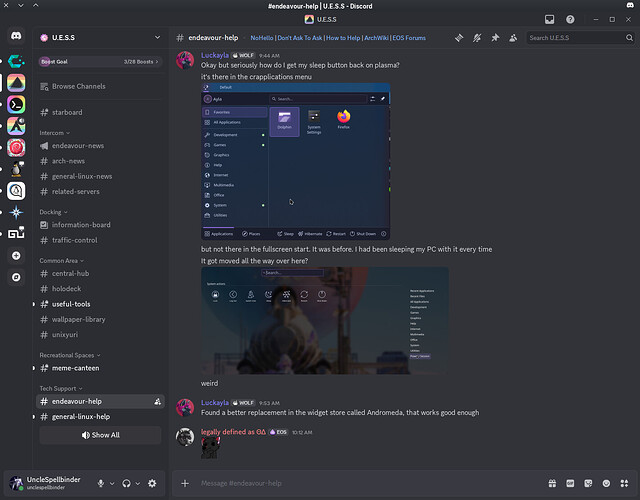Image resolution: width=640 pixels, height=500 pixels.
Task: Show pinned messages in channel
Action: 495,37
